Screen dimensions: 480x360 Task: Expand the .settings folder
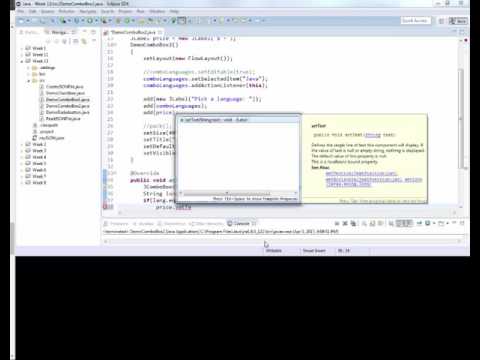[29, 68]
